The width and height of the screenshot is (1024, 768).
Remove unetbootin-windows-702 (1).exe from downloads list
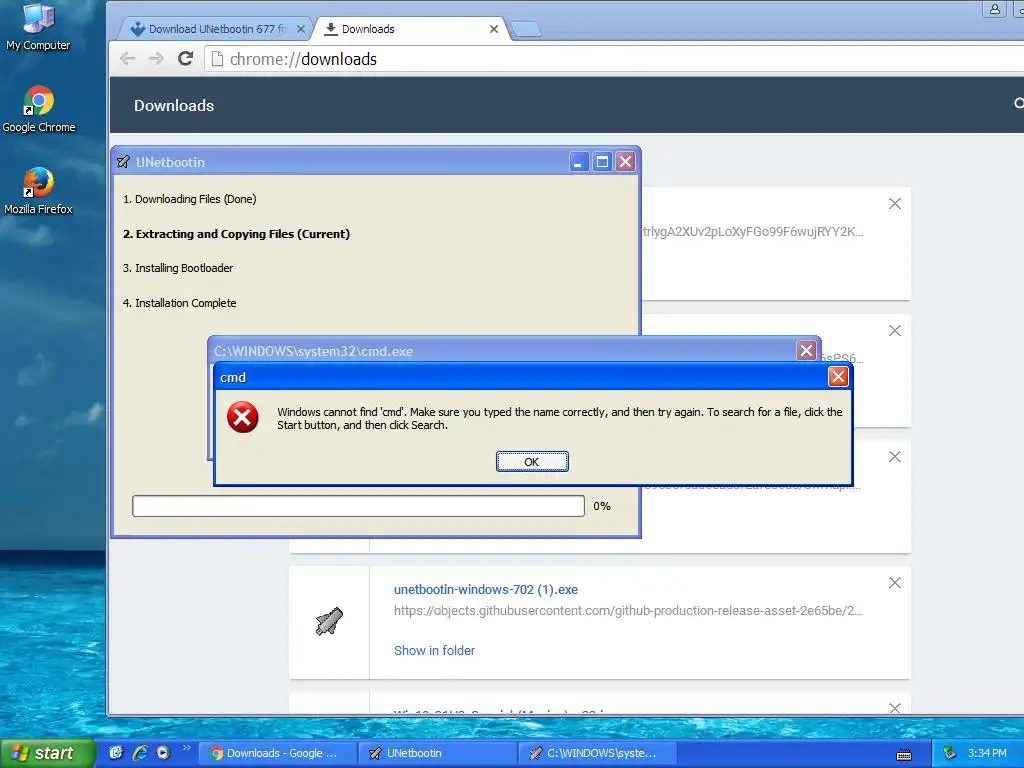click(895, 583)
